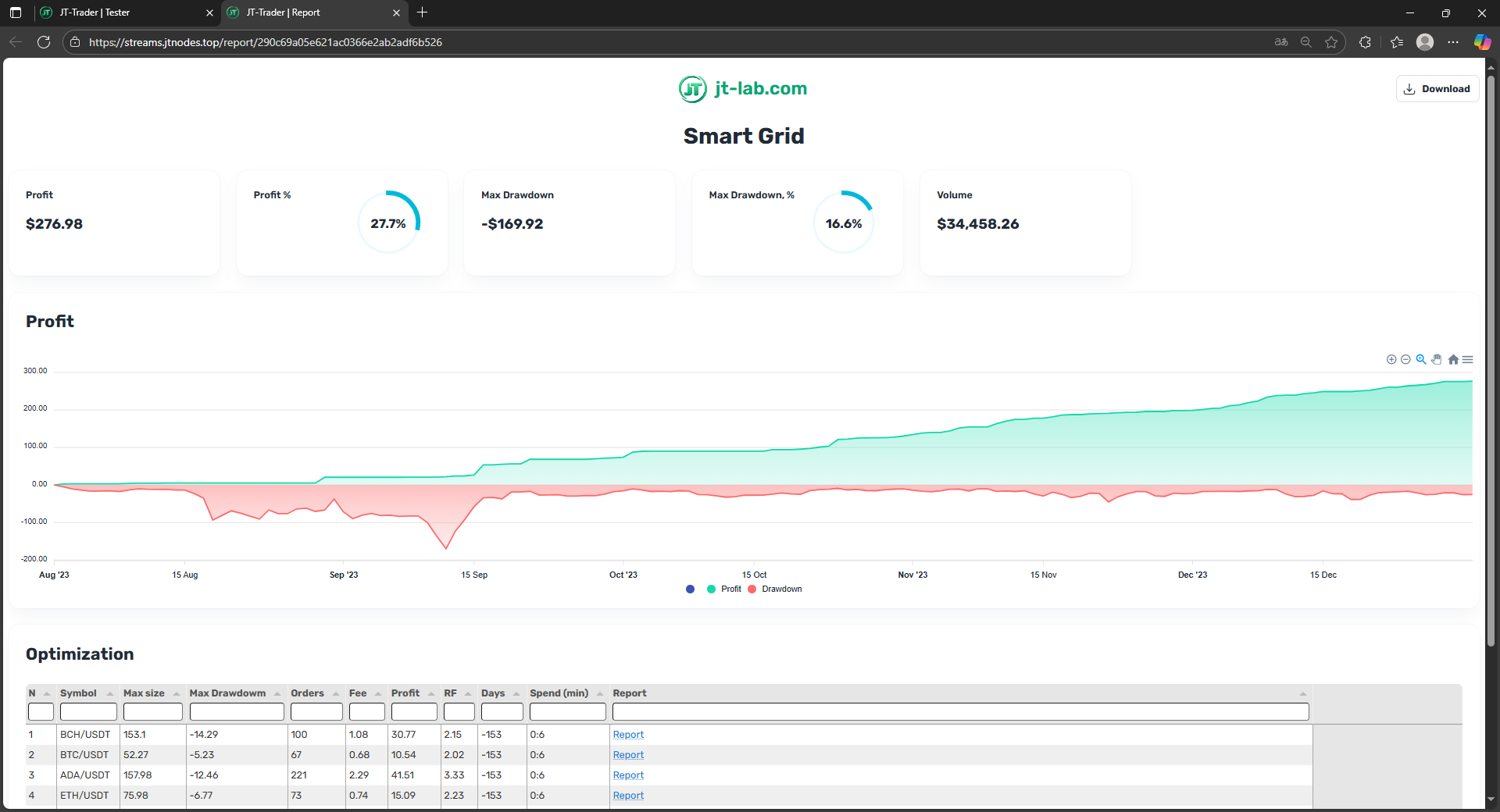The height and width of the screenshot is (812, 1500).
Task: Sort the table by Orders column
Action: [307, 693]
